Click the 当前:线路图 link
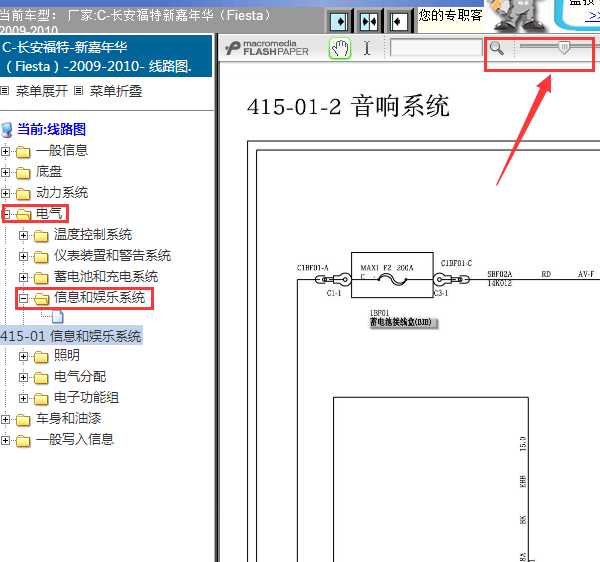 [x=51, y=129]
